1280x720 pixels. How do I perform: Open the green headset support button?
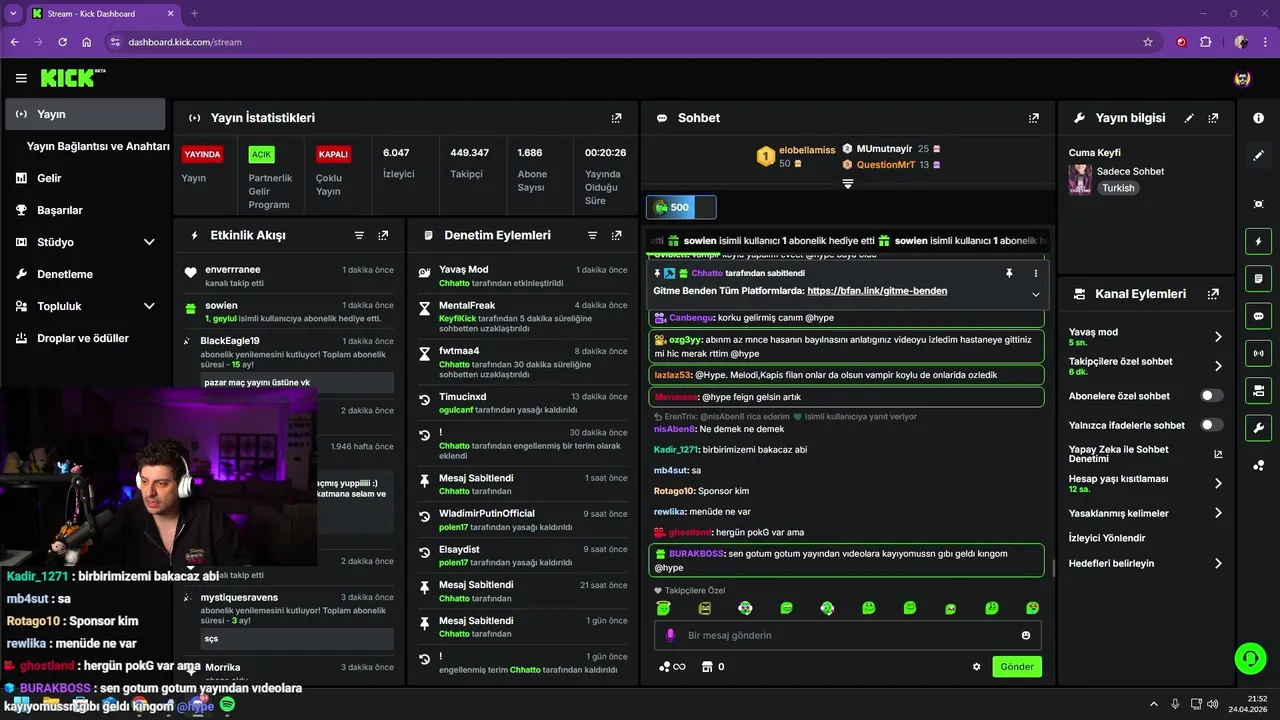[x=1251, y=659]
